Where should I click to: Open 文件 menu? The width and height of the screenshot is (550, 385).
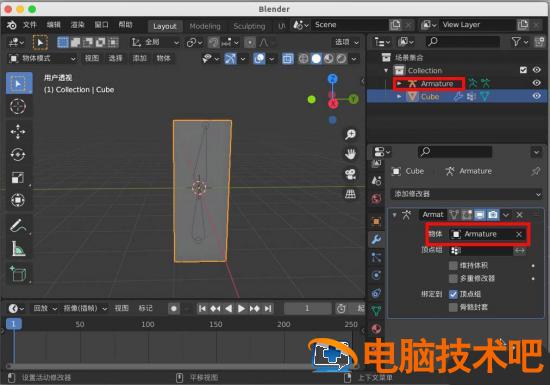click(30, 25)
